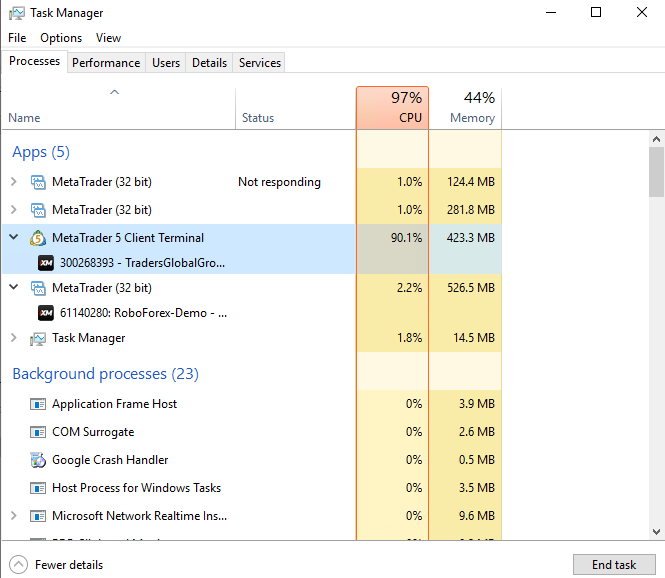Viewport: 665px width, 578px height.
Task: Click the 526.5 MB memory value
Action: coord(471,288)
